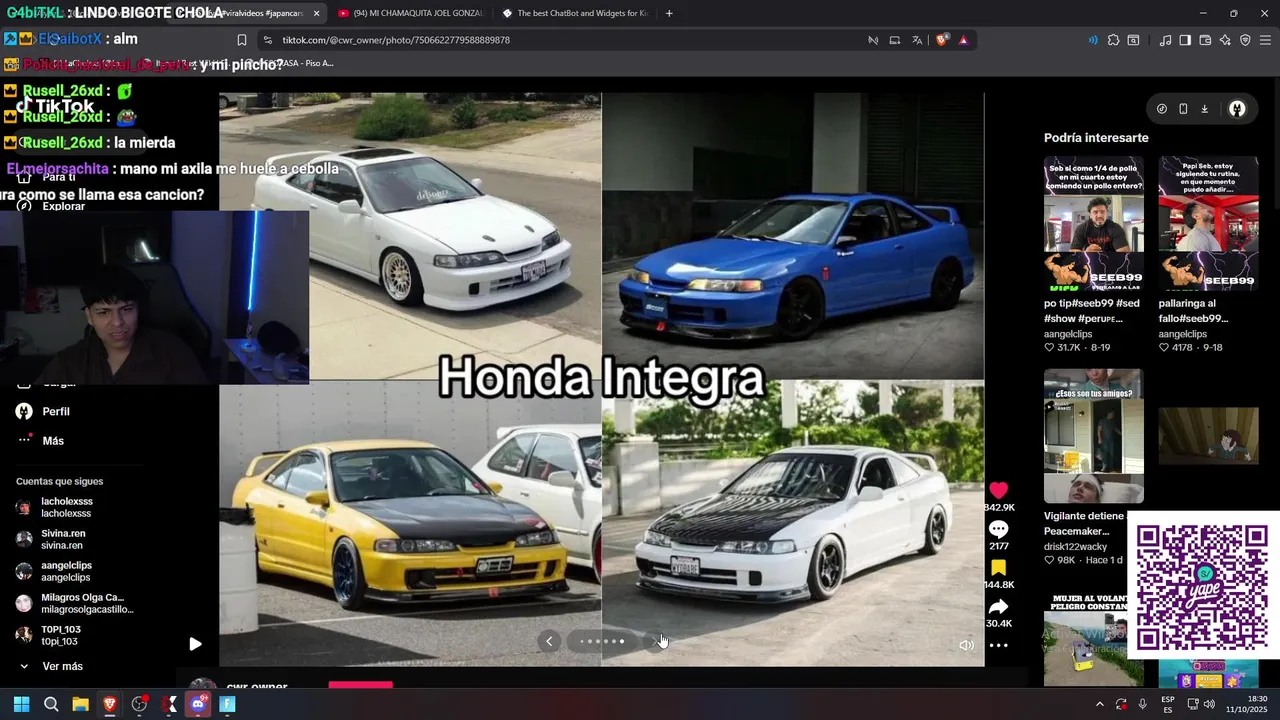This screenshot has height=720, width=1280.
Task: Open aangelclips followed account
Action: click(66, 571)
